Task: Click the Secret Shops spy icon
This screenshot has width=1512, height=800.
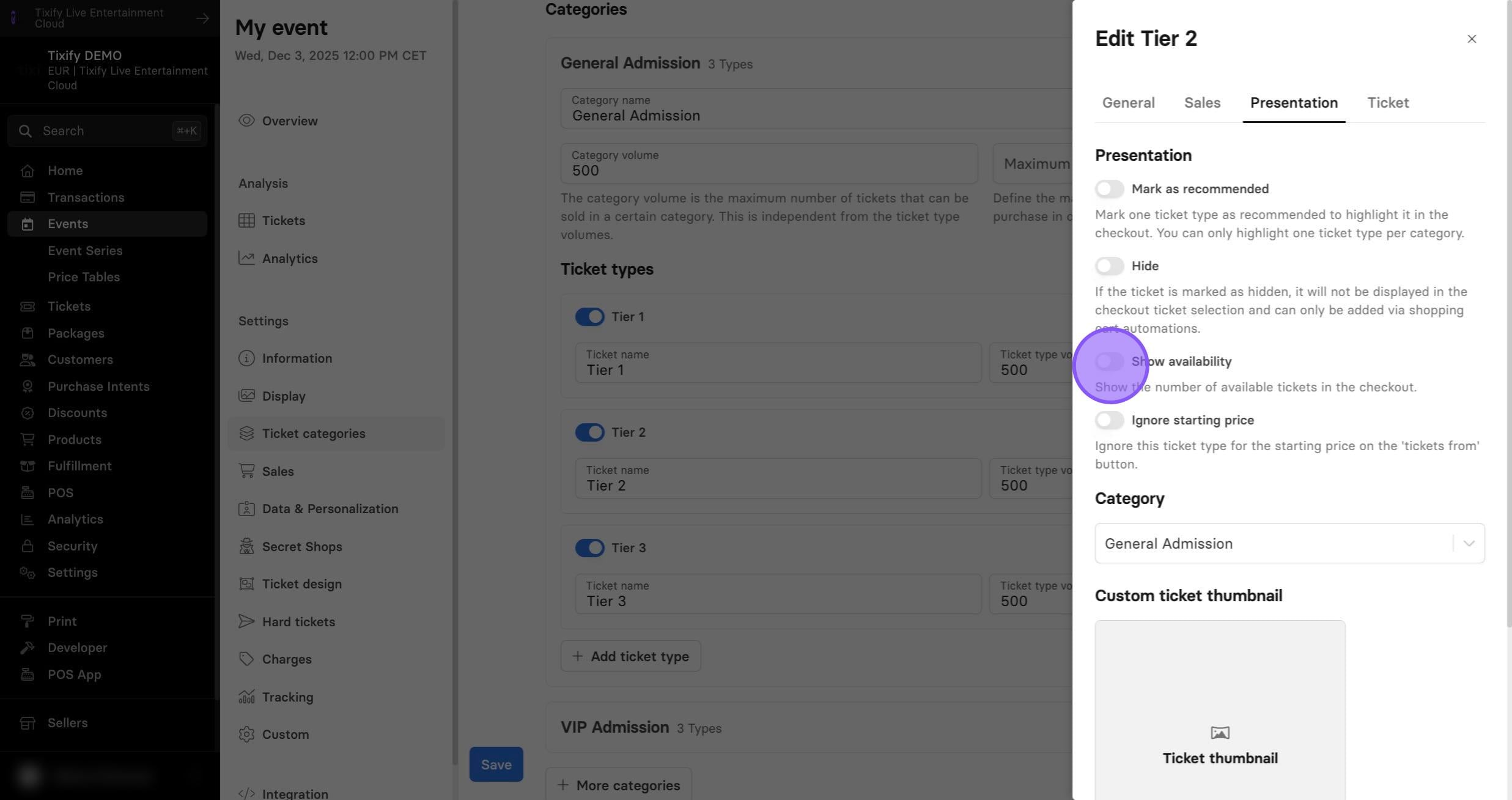Action: 246,546
